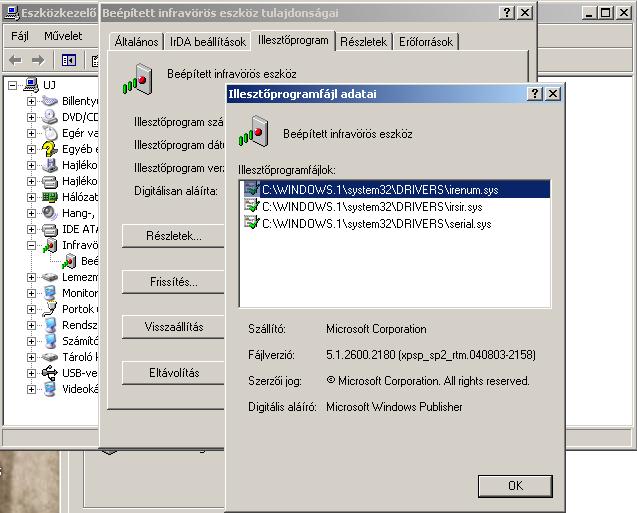This screenshot has width=637, height=513.
Task: Click the DVD/CD drive category icon
Action: (x=50, y=117)
